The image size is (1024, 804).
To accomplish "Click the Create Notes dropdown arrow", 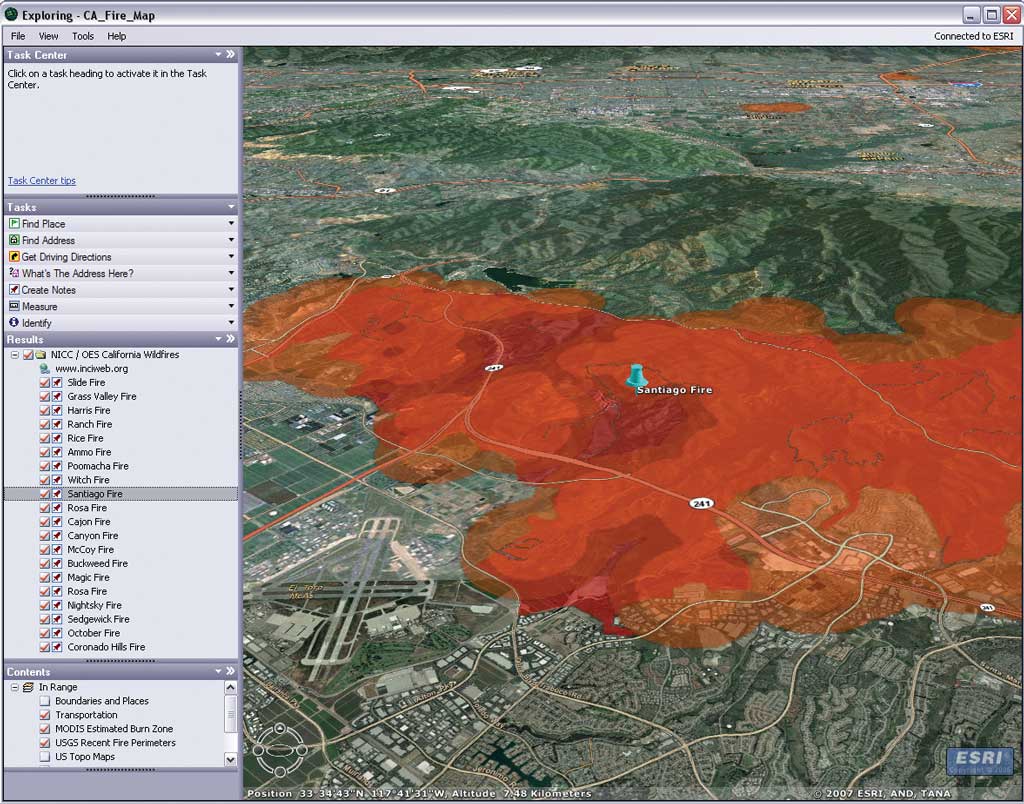I will pyautogui.click(x=231, y=289).
